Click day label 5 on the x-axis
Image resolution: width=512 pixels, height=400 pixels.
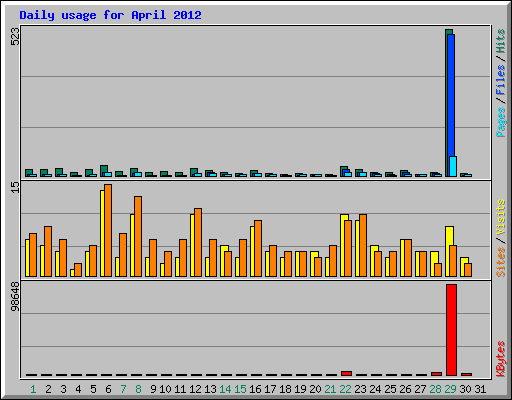point(93,389)
